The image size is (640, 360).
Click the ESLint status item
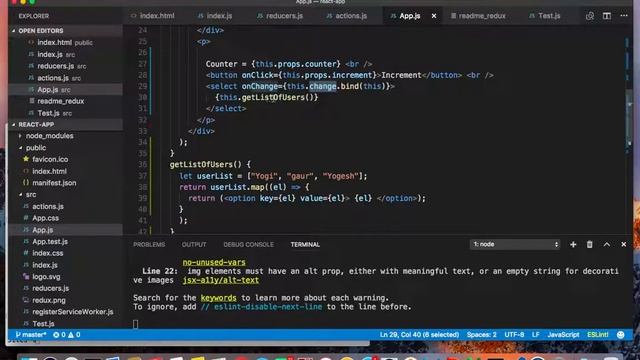pyautogui.click(x=598, y=335)
